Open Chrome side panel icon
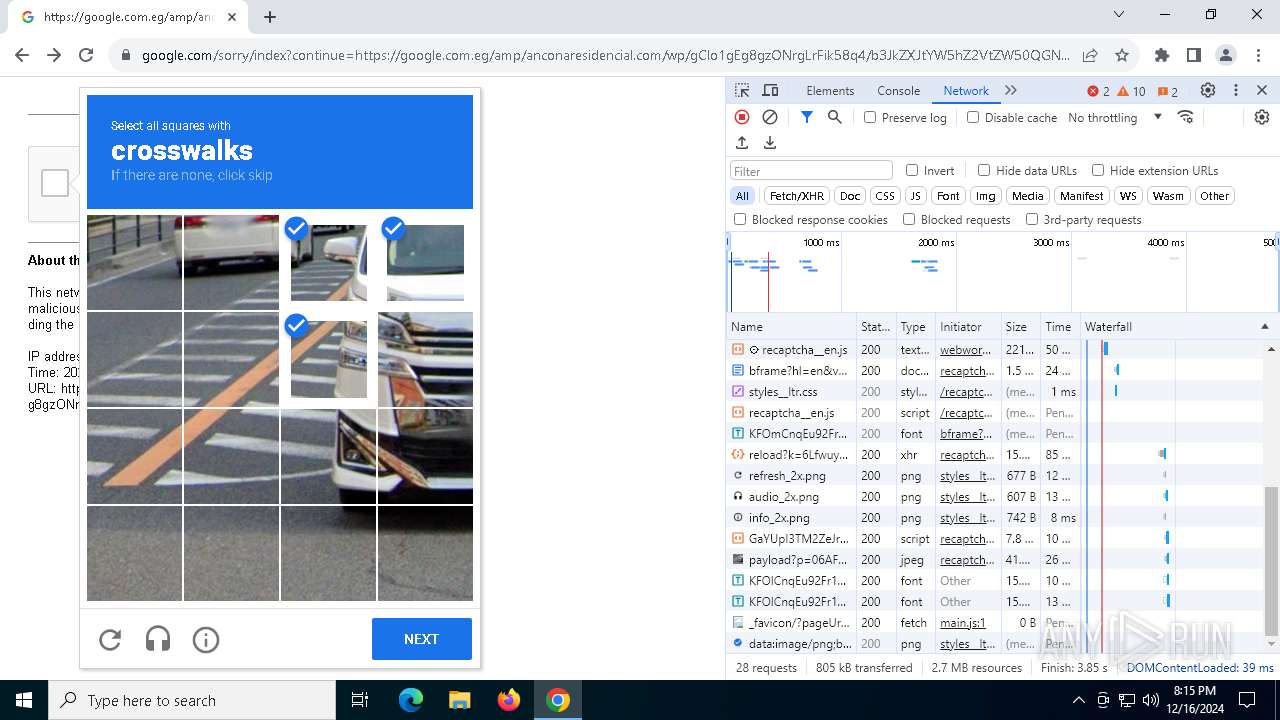This screenshot has width=1280, height=720. click(1194, 55)
